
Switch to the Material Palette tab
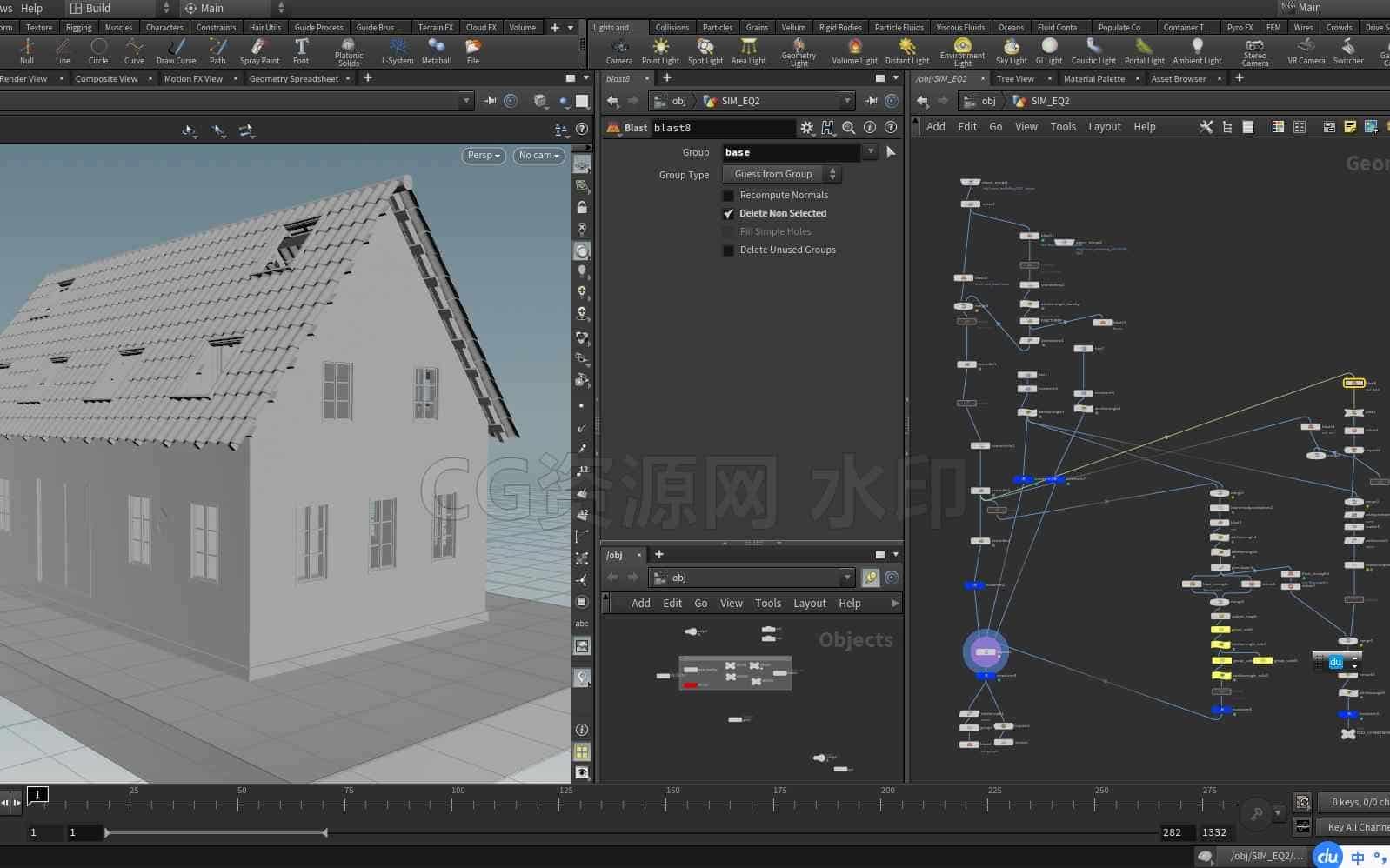pyautogui.click(x=1094, y=79)
